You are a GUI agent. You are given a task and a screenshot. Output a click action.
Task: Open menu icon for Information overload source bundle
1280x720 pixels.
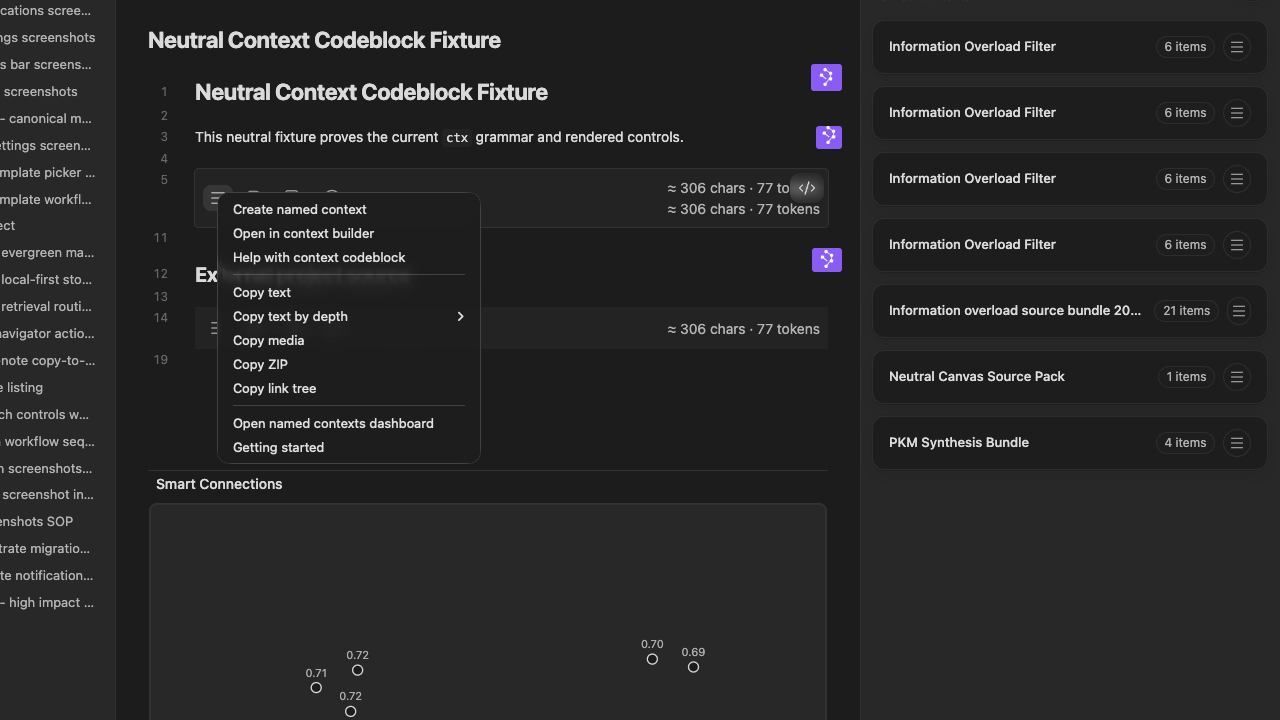click(1238, 311)
